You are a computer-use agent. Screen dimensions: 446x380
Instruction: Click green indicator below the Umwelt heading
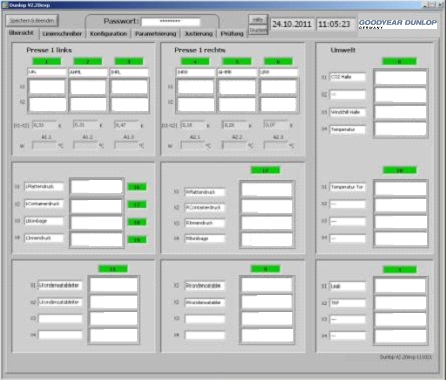(x=399, y=62)
